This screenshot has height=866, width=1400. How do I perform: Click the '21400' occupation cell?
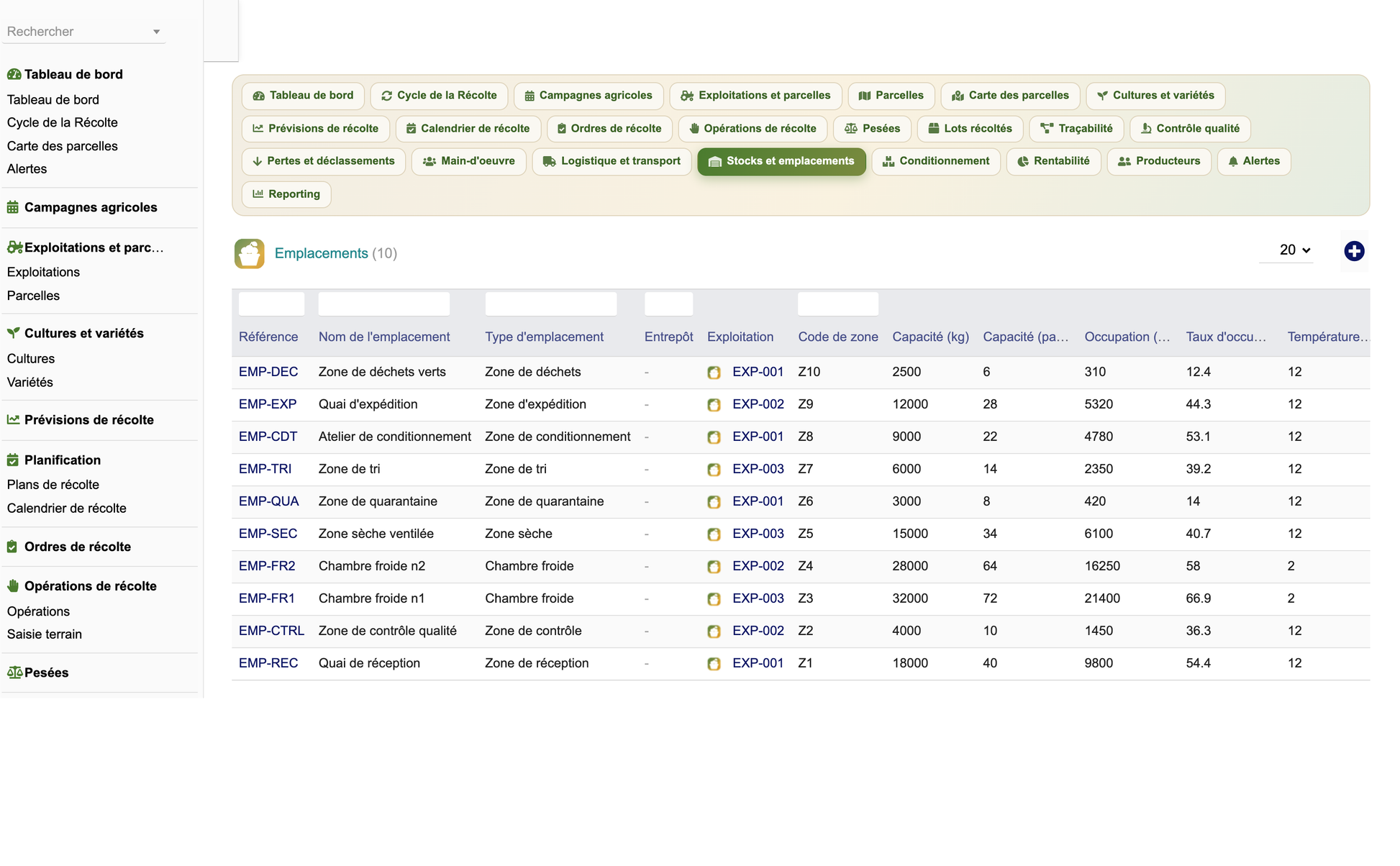click(1102, 598)
